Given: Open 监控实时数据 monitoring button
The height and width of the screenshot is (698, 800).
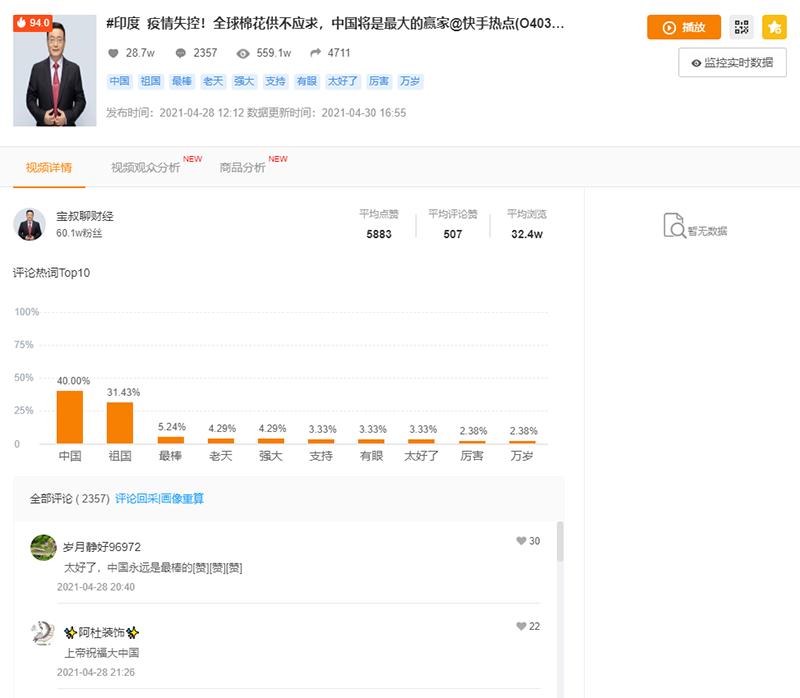Looking at the screenshot, I should [x=732, y=62].
